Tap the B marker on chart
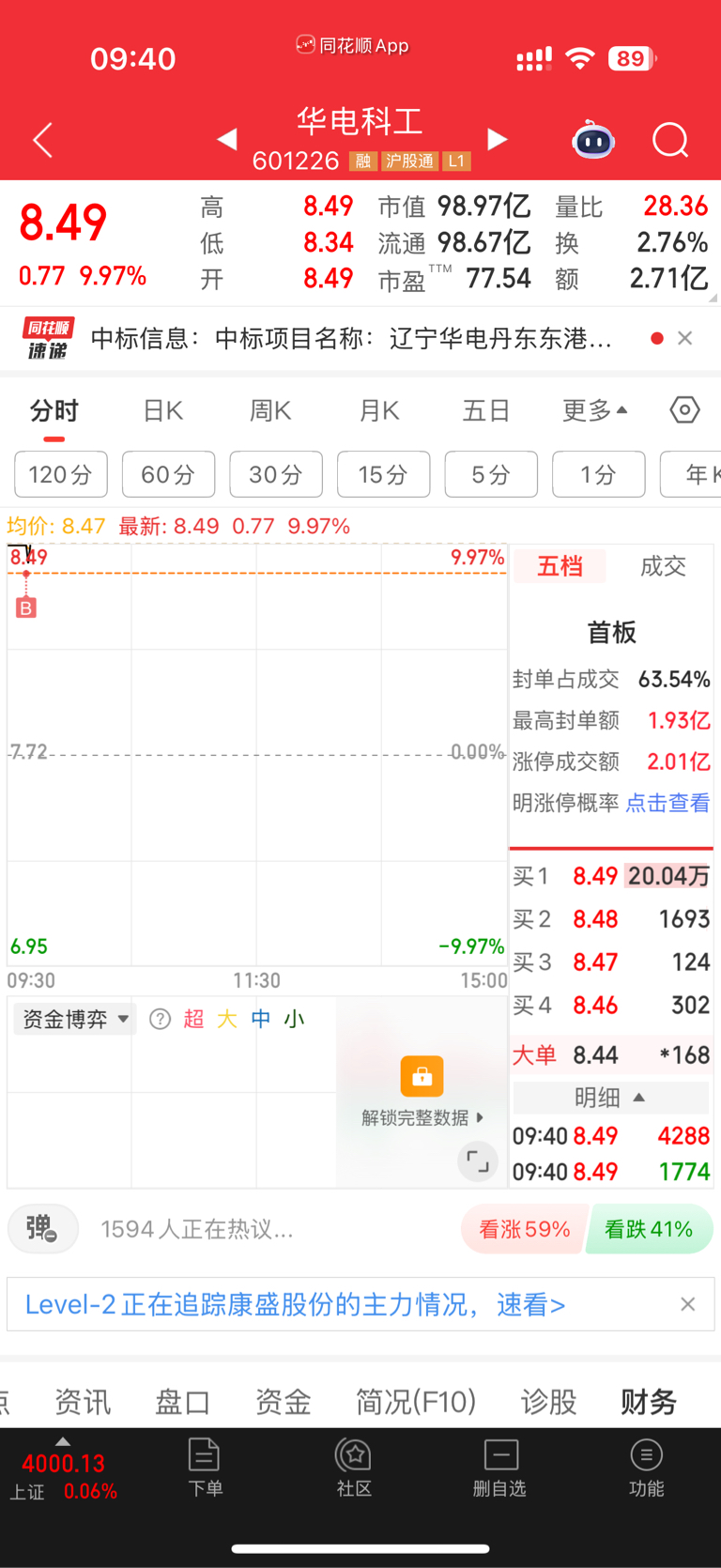Viewport: 721px width, 1568px height. click(26, 607)
